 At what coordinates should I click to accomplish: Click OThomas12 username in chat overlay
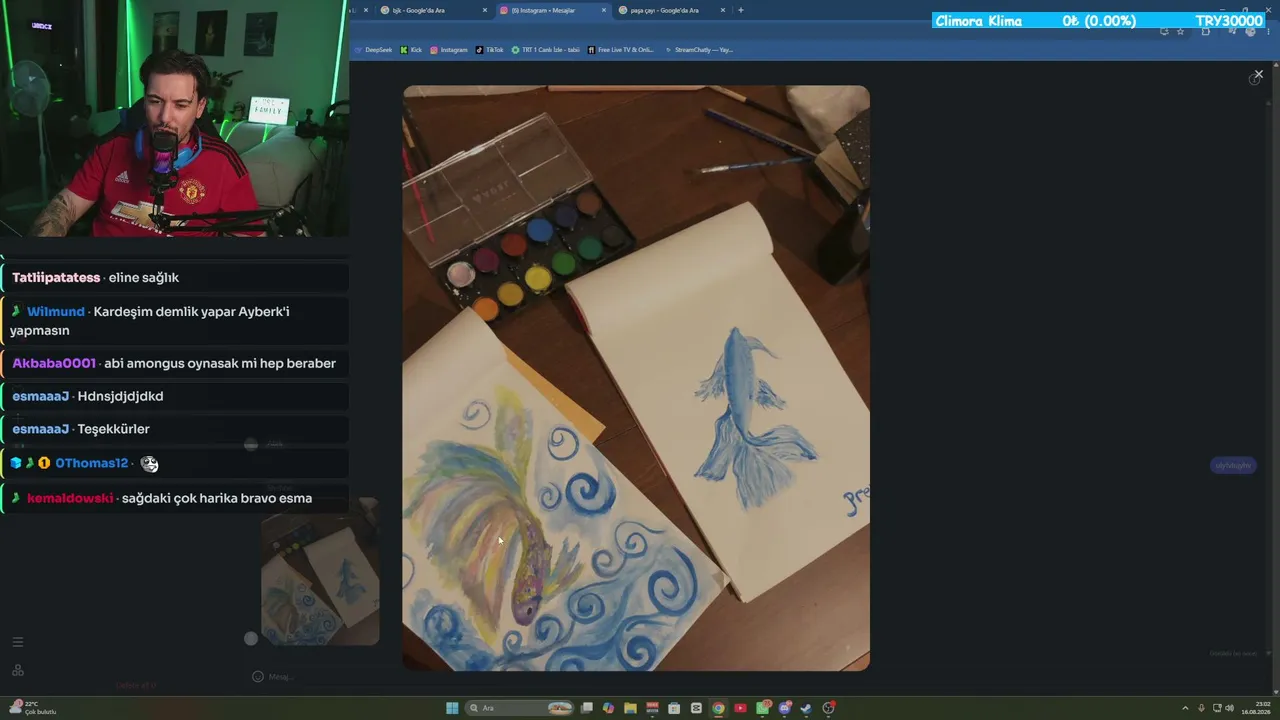pos(92,463)
